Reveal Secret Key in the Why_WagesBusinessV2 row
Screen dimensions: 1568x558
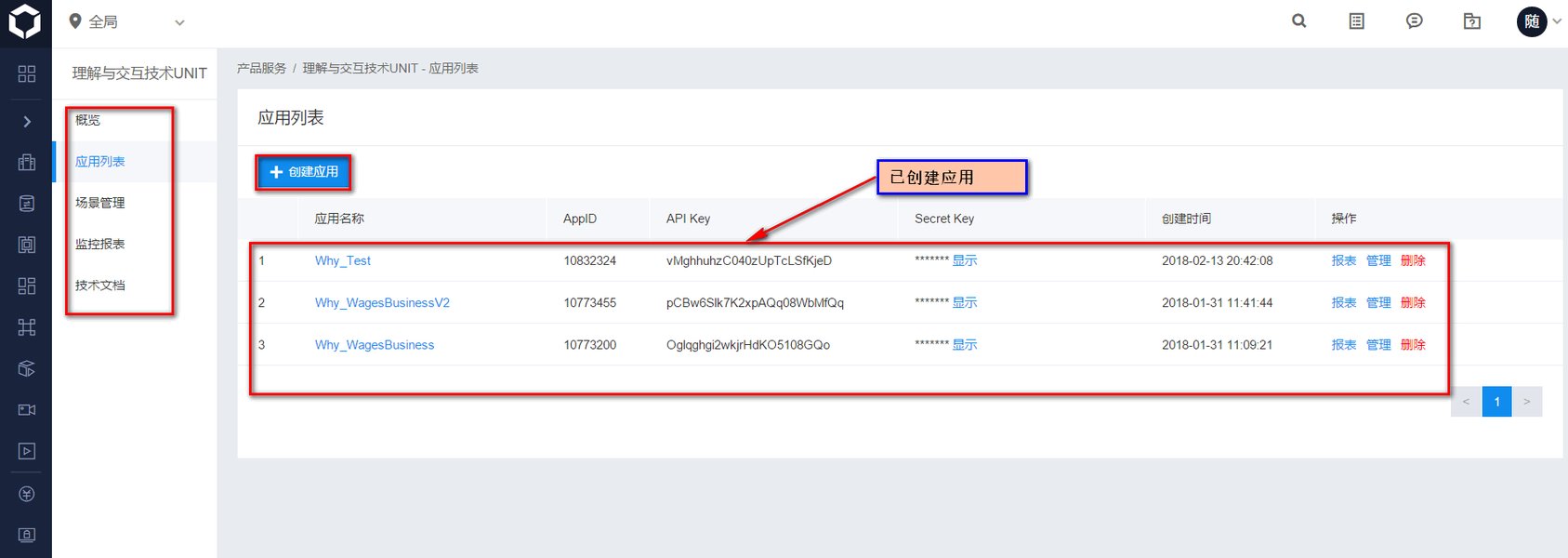965,303
